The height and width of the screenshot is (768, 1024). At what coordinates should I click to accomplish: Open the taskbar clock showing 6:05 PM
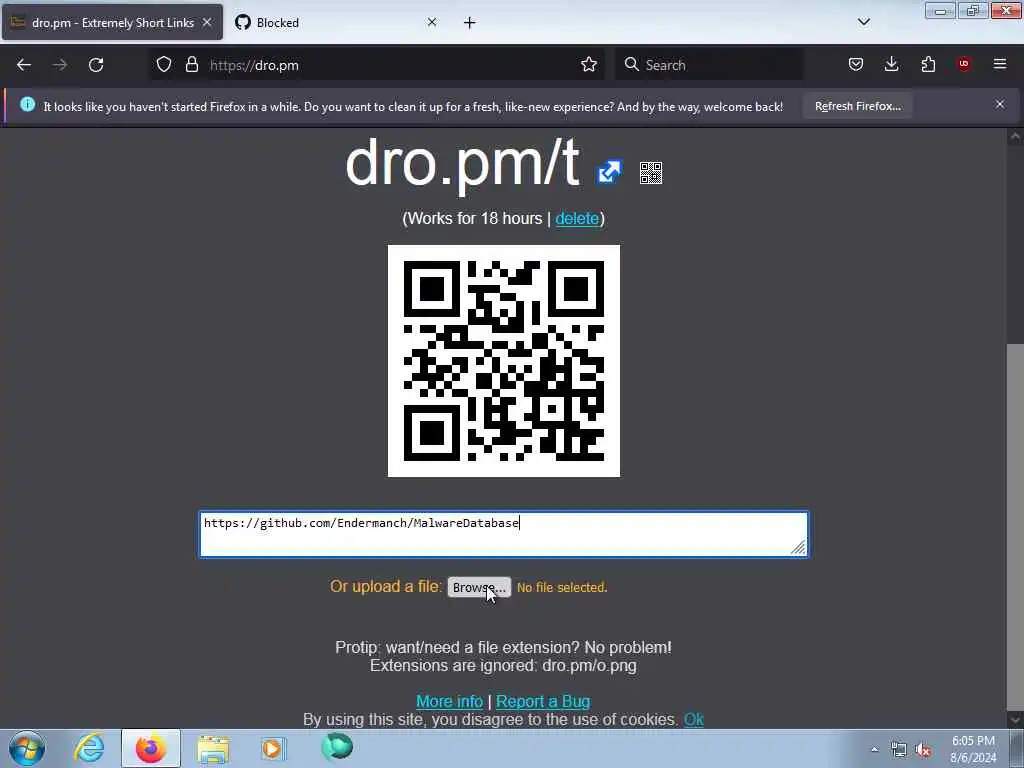pos(973,749)
